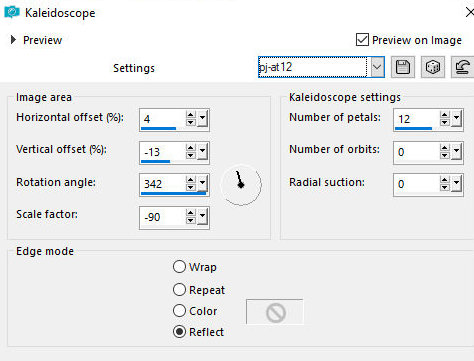The image size is (474, 361).
Task: Increase Horizontal offset with up arrow
Action: [190, 115]
